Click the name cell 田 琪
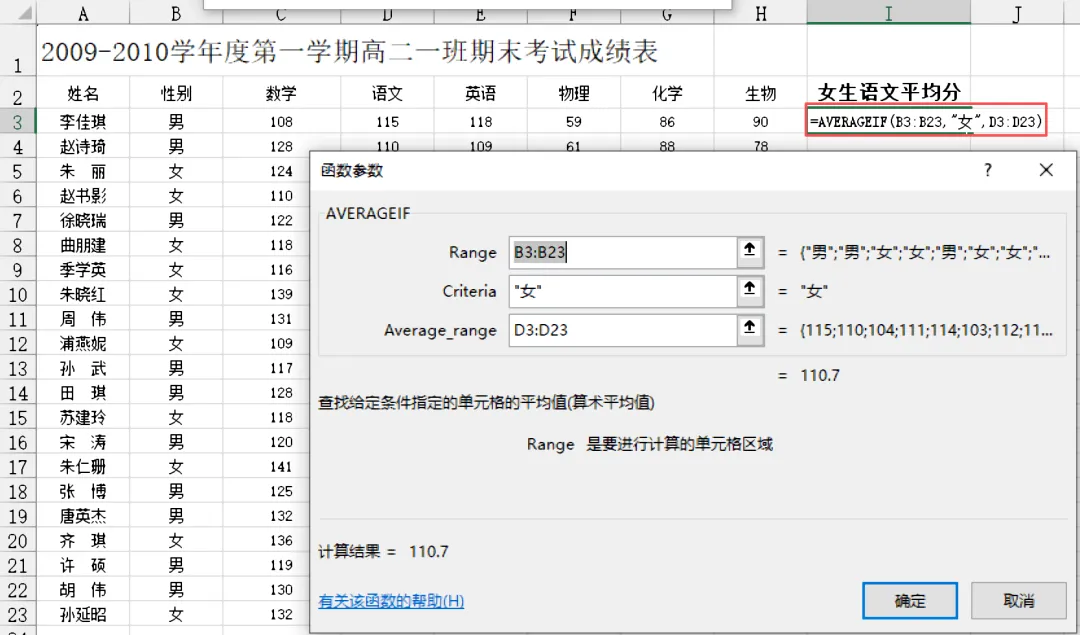1080x635 pixels. tap(83, 393)
